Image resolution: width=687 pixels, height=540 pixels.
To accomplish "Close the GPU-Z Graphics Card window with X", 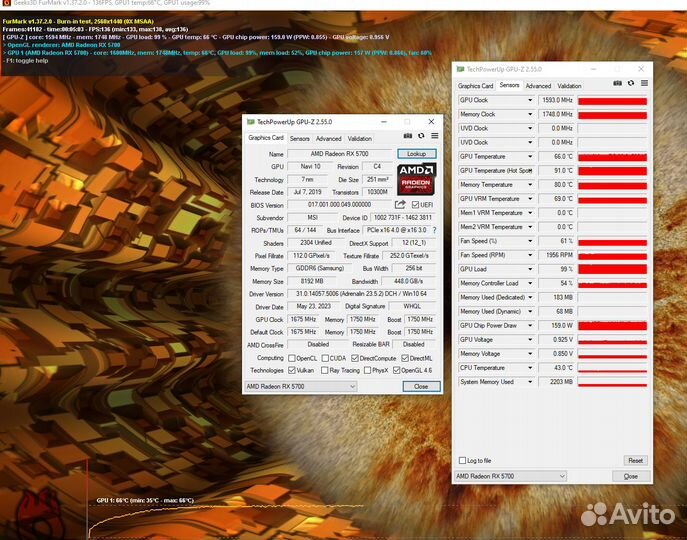I will pyautogui.click(x=431, y=122).
